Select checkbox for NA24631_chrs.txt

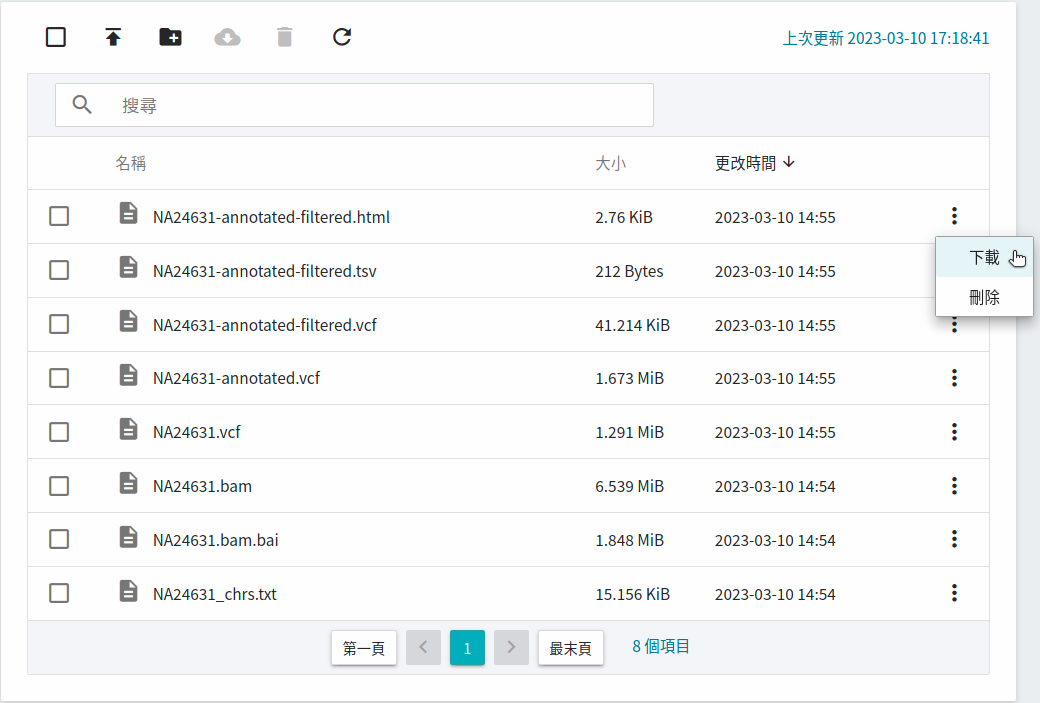59,593
